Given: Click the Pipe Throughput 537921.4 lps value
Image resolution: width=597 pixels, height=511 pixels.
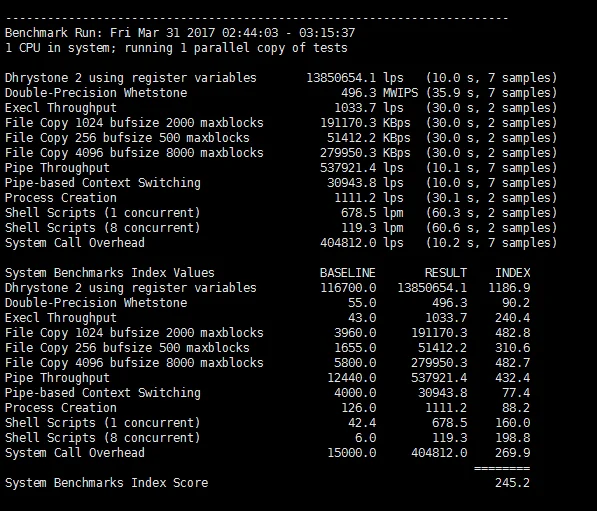Looking at the screenshot, I should click(361, 168).
